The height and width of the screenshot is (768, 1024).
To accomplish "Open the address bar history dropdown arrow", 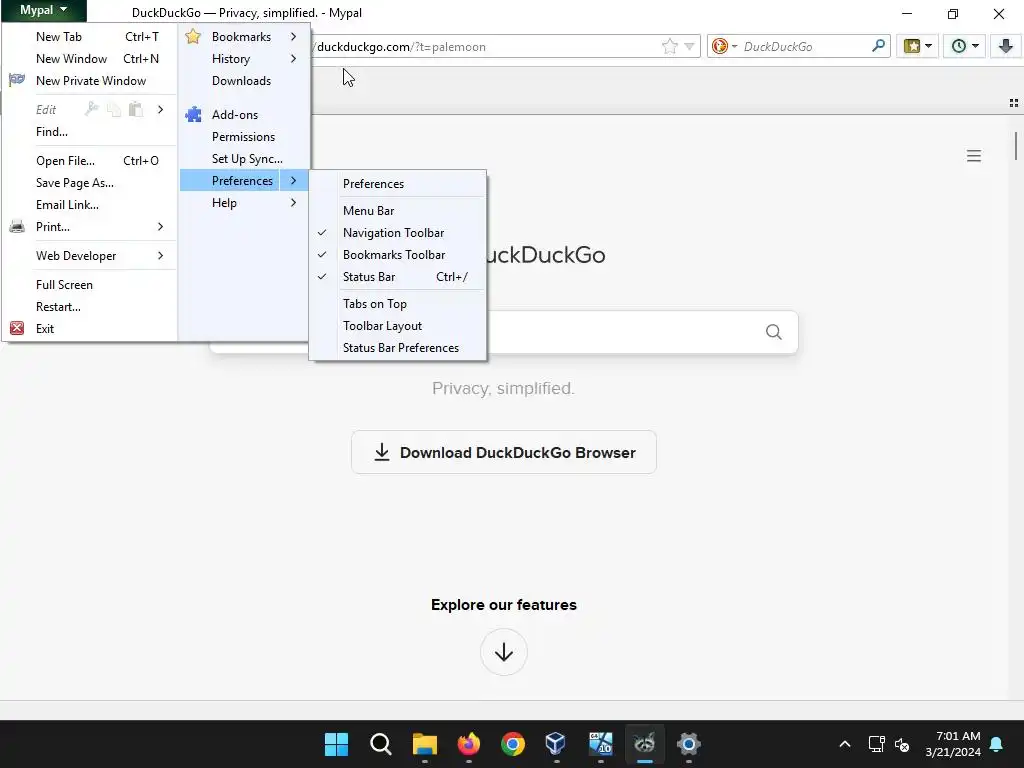I will pyautogui.click(x=689, y=46).
